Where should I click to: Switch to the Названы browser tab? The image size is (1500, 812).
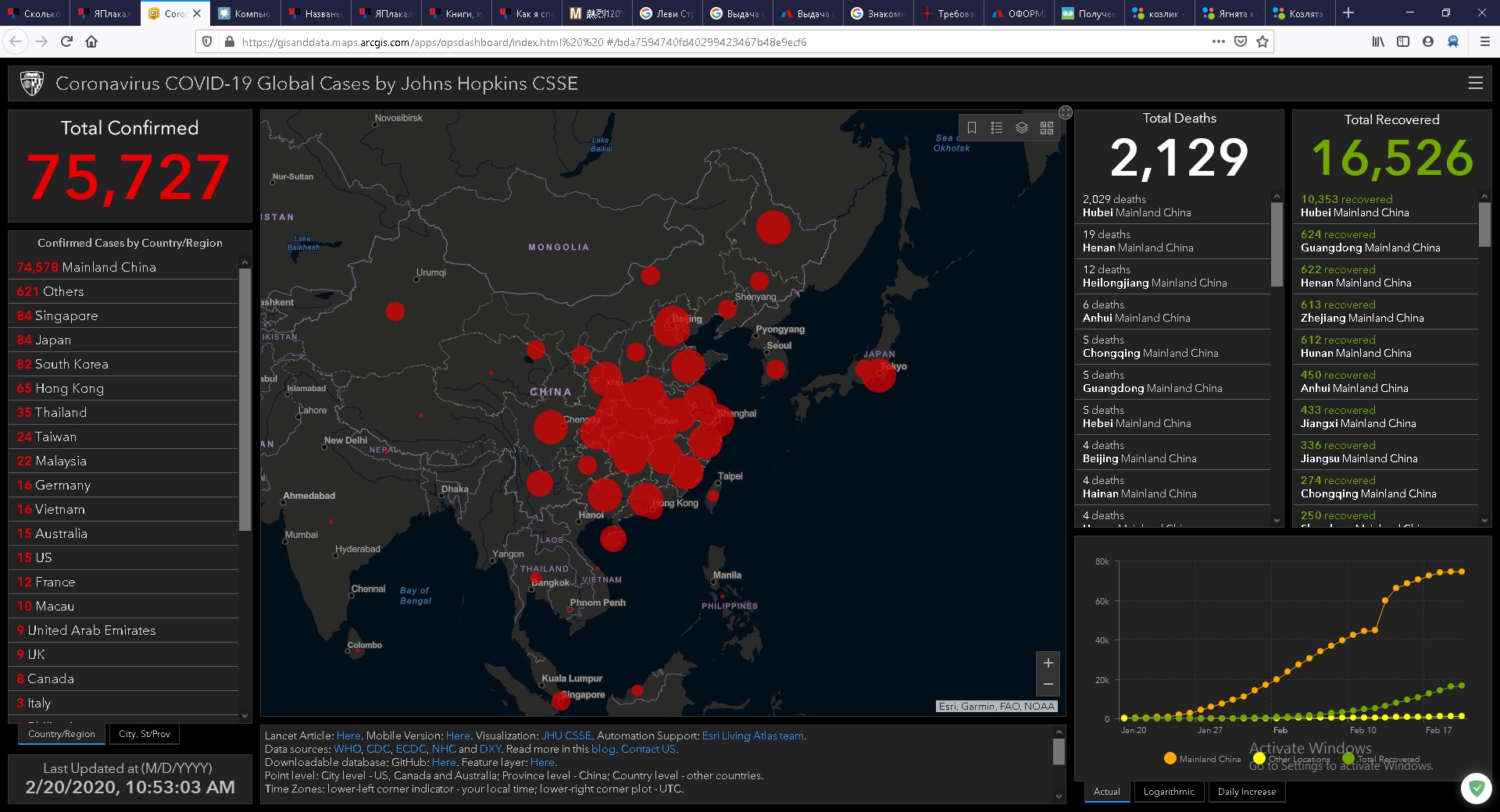coord(316,13)
